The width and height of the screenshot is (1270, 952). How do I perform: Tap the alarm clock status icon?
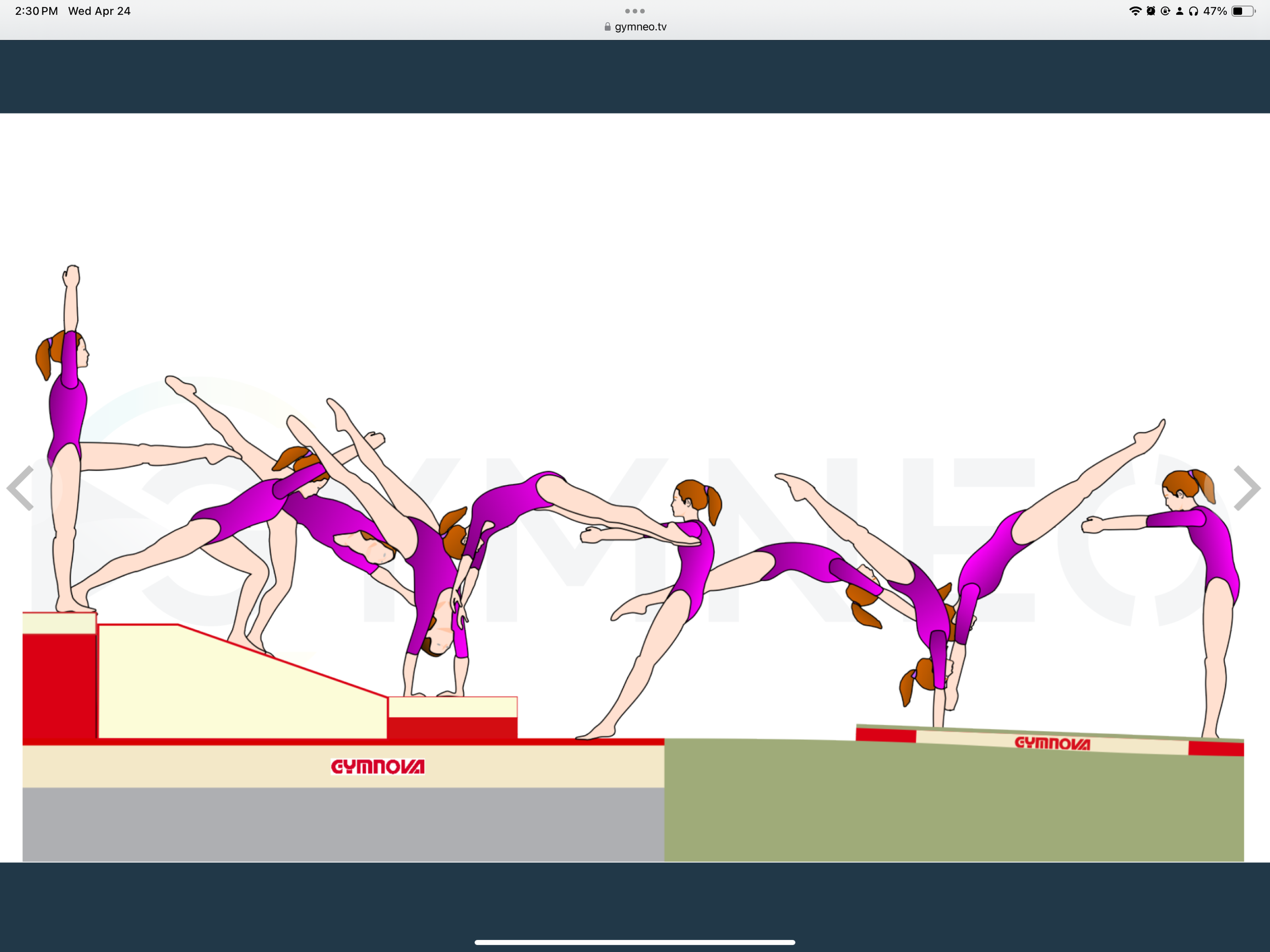(1151, 11)
